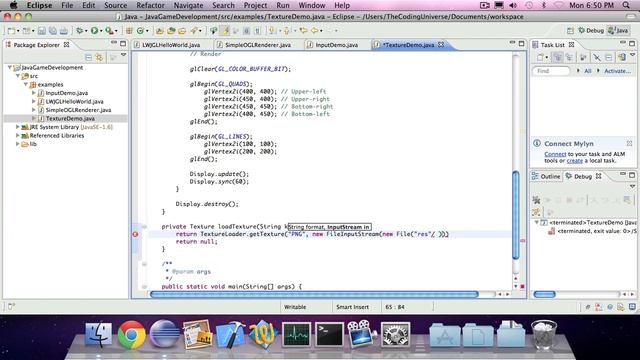This screenshot has width=640, height=360.
Task: Click the New file wizard toolbar icon
Action: click(x=12, y=31)
